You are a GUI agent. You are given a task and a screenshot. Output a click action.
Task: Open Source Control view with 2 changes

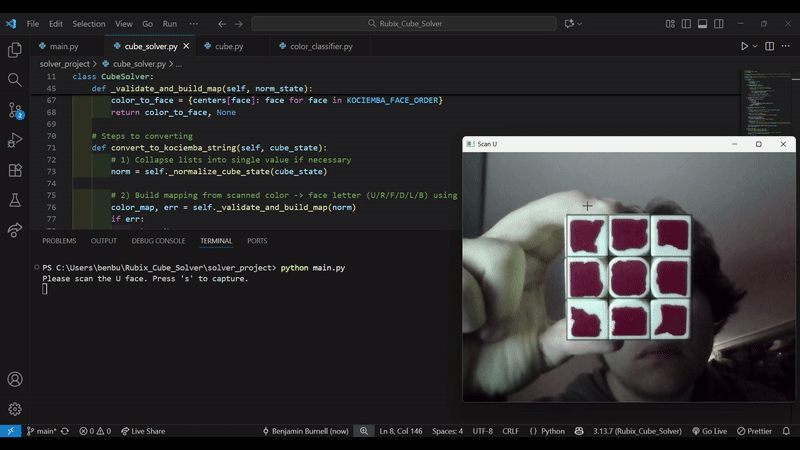pos(15,110)
